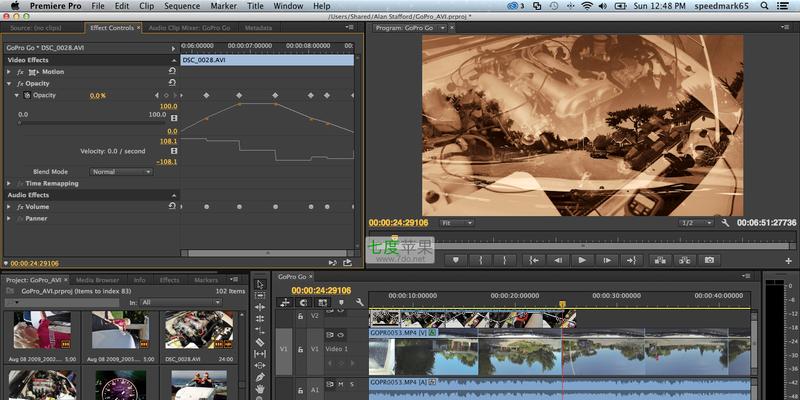
Task: Reset the Volume effect
Action: 172,206
